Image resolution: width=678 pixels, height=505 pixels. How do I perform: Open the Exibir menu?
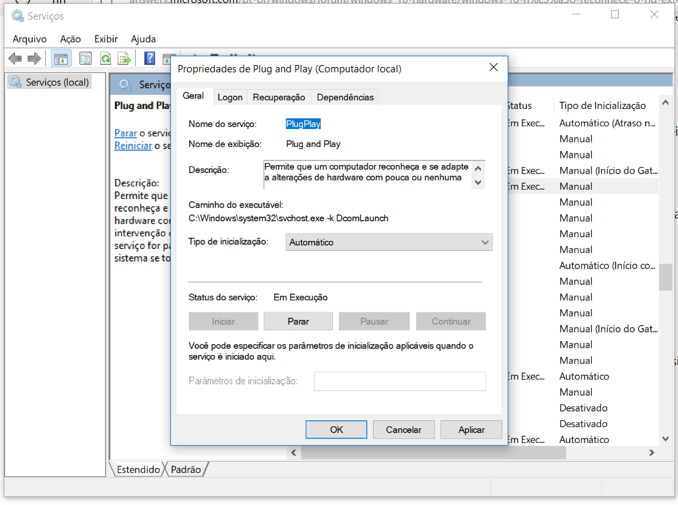pyautogui.click(x=106, y=39)
